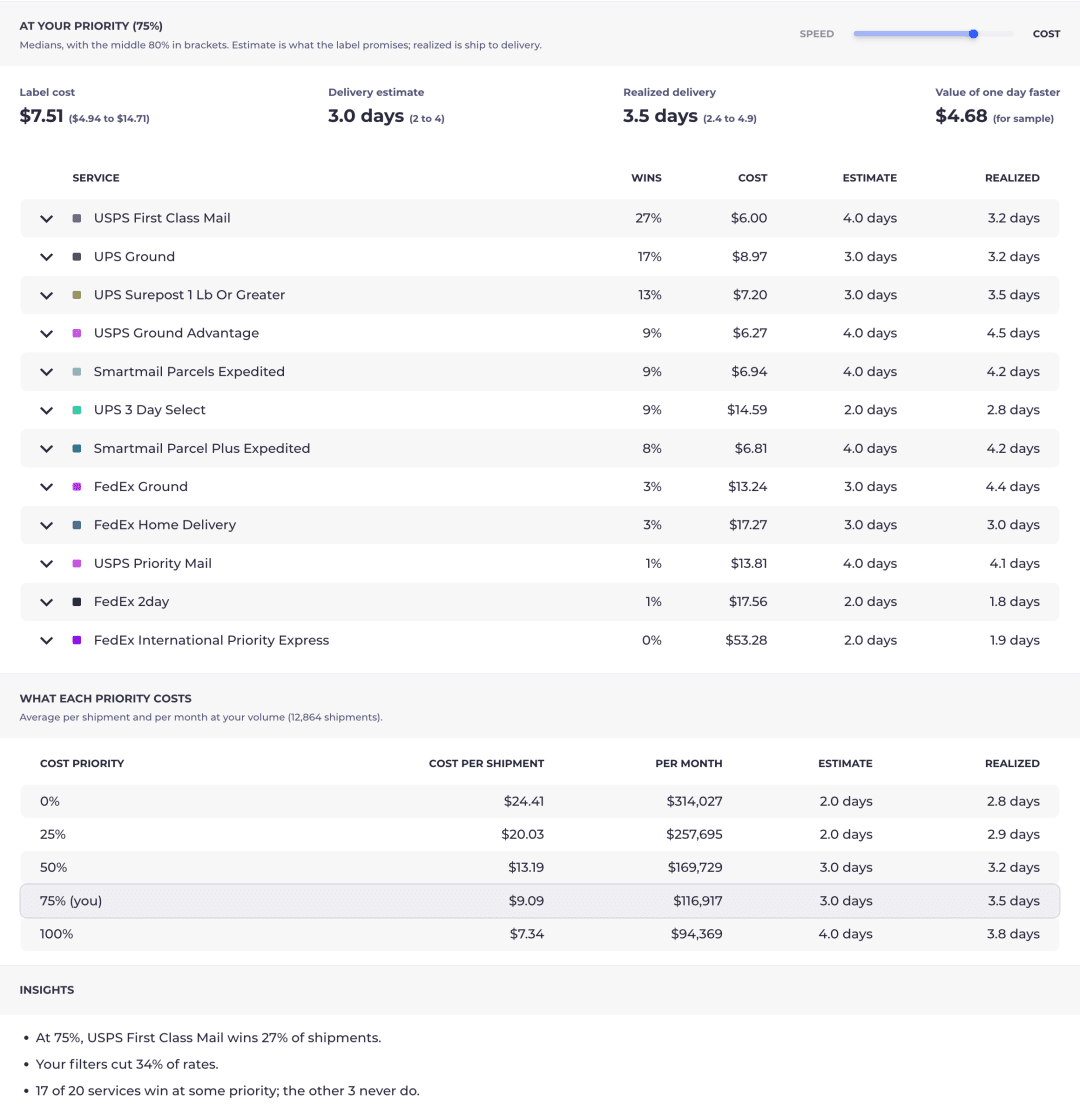Click FedEx International Priority Express violet swatch
The width and height of the screenshot is (1080, 1119).
pos(77,640)
